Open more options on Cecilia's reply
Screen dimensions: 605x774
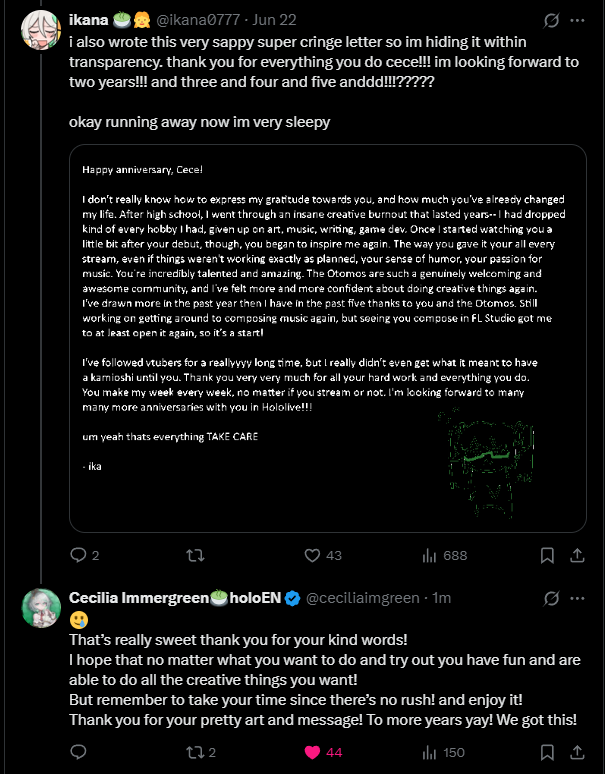[578, 598]
